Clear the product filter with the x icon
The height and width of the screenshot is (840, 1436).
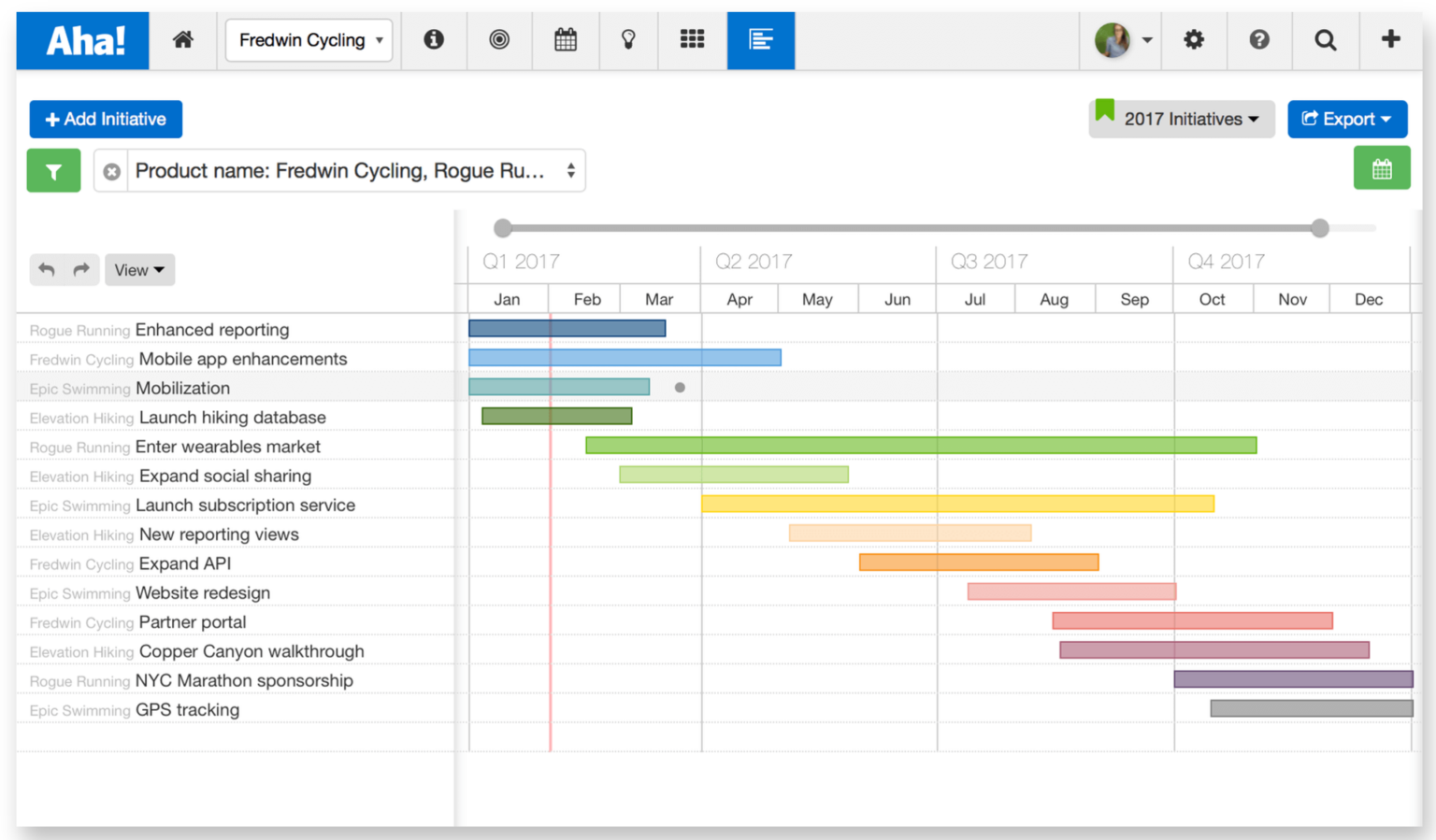[110, 171]
